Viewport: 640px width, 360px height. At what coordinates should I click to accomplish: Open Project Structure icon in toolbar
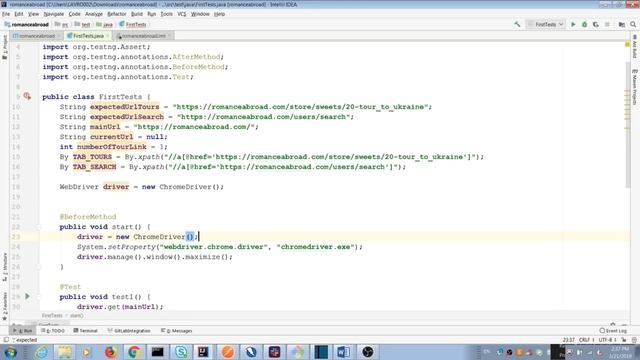click(x=622, y=24)
